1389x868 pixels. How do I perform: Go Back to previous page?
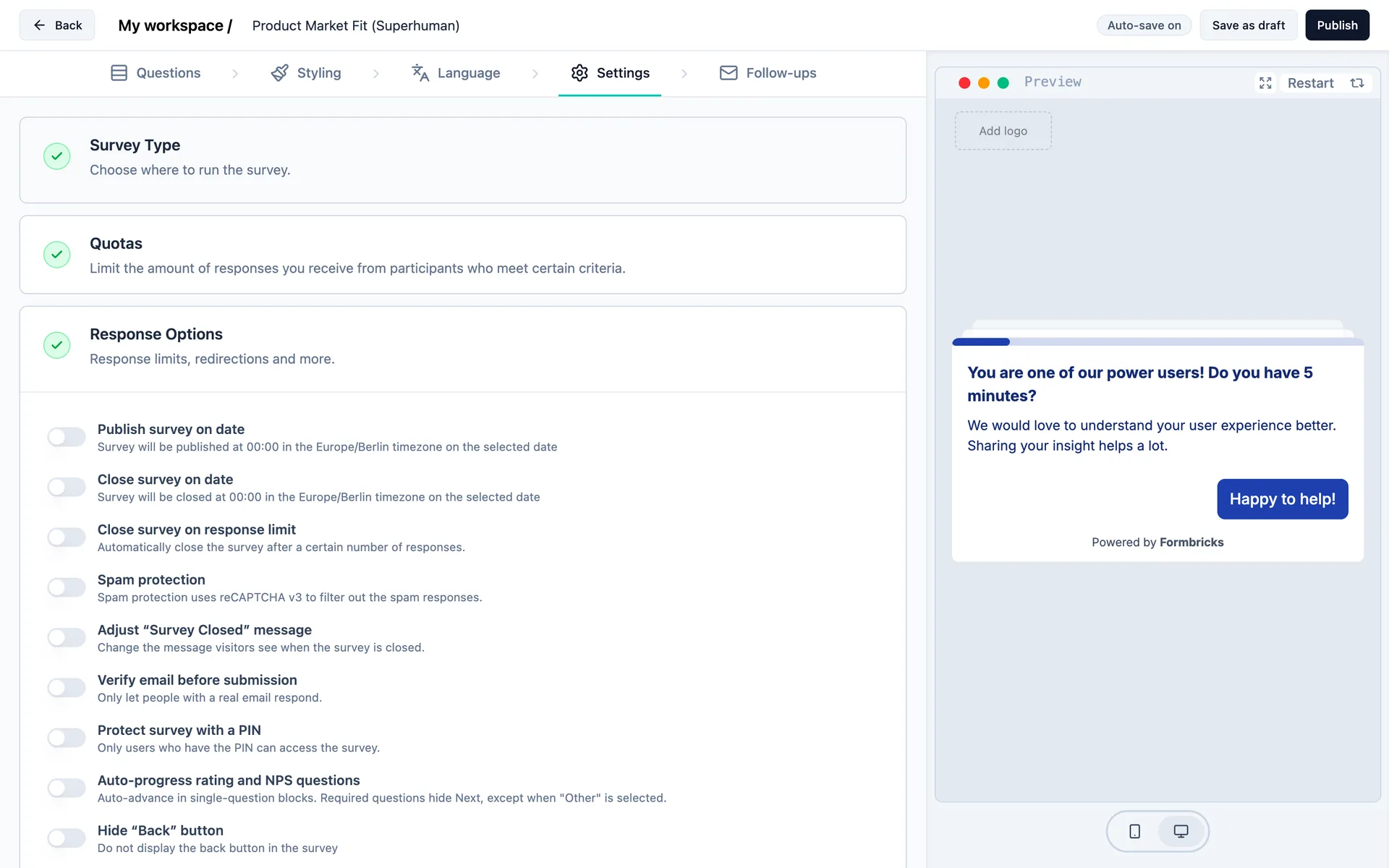(x=57, y=25)
